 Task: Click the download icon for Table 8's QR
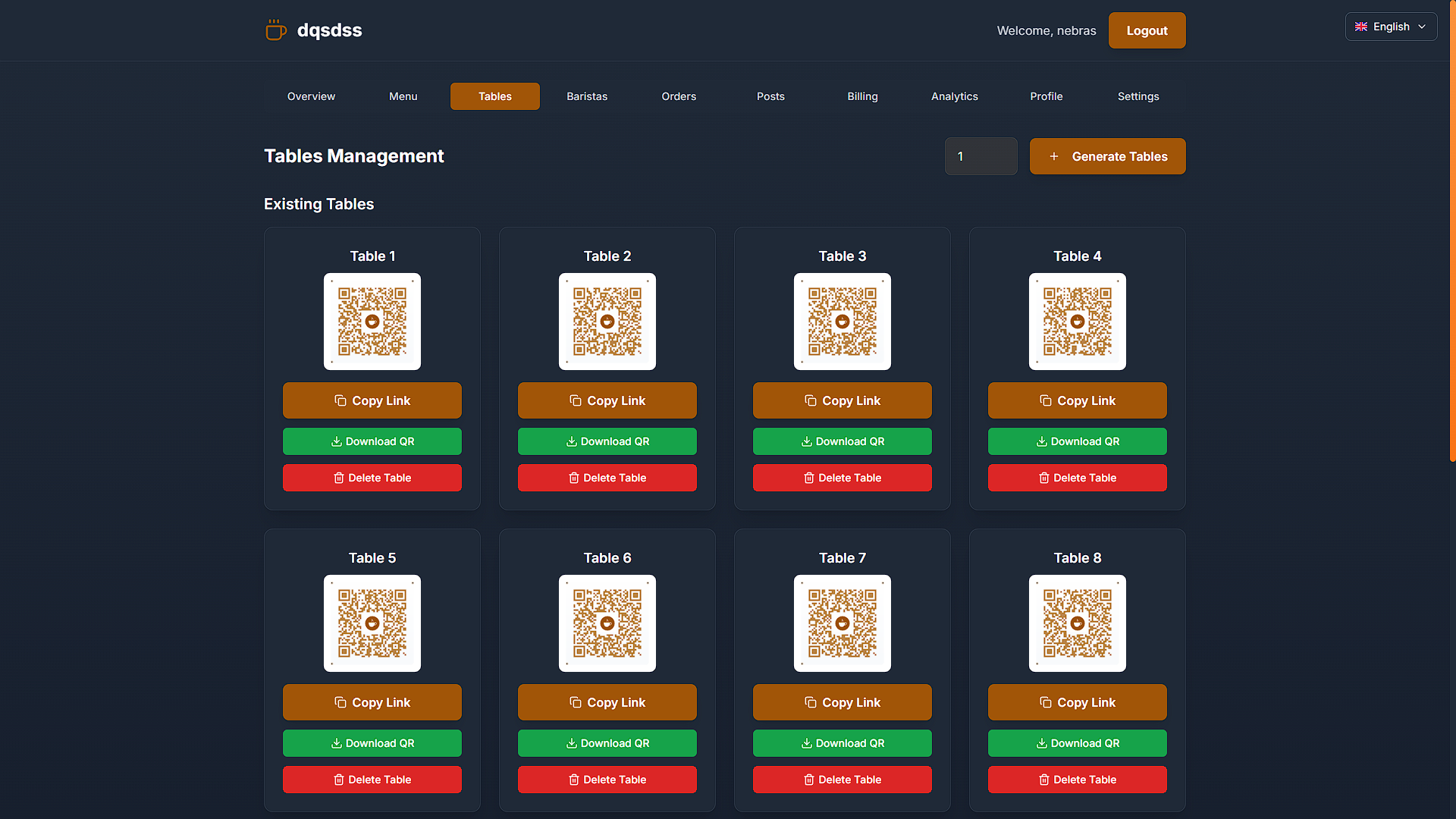tap(1042, 743)
